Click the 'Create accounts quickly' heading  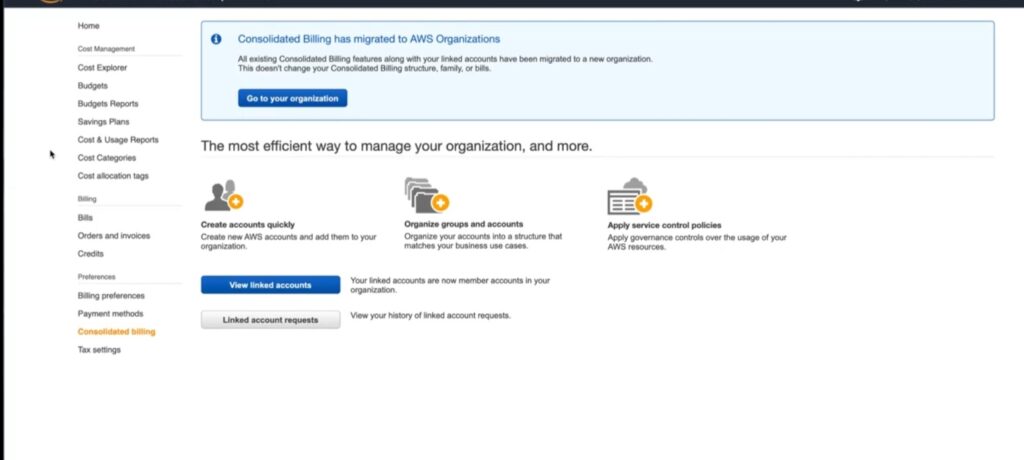click(x=248, y=225)
